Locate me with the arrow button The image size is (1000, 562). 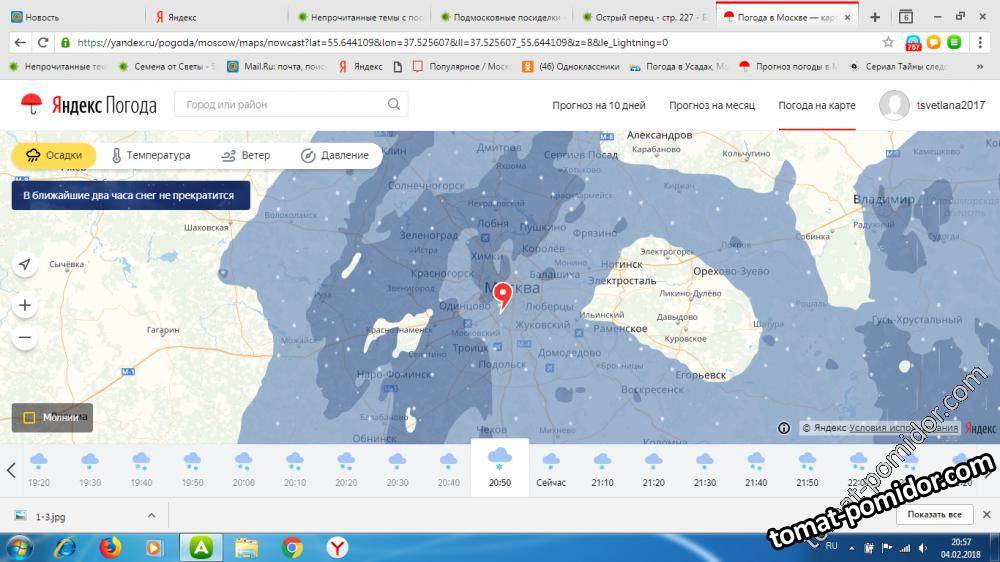coord(25,264)
